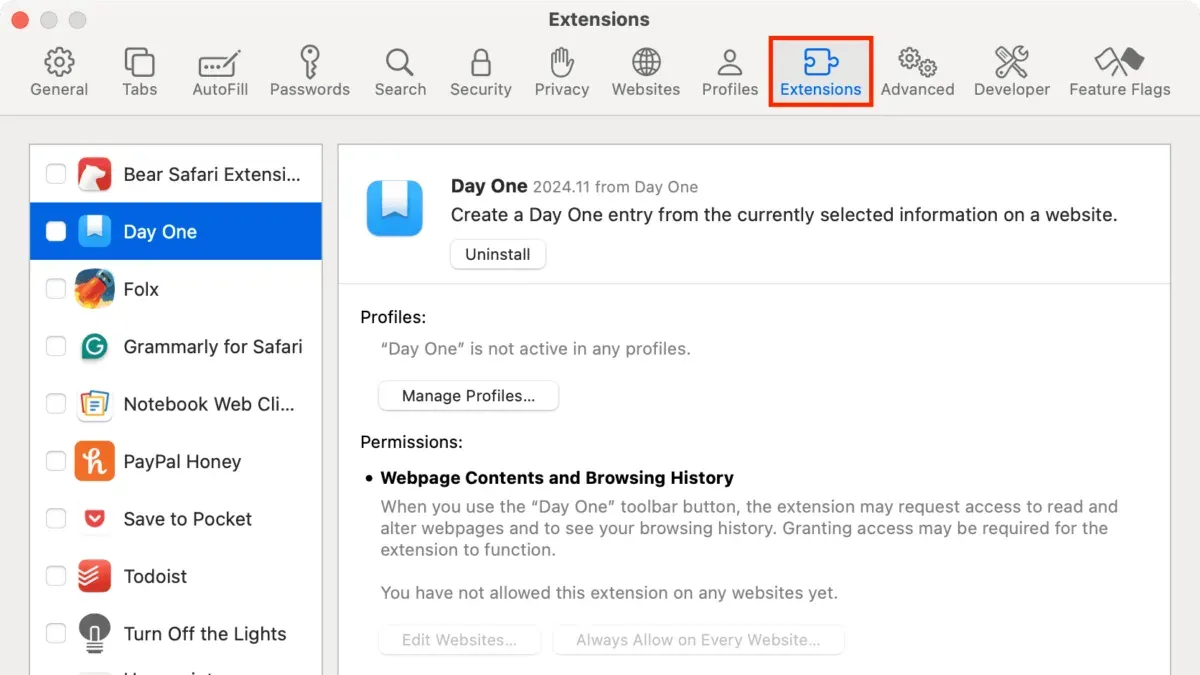1200x675 pixels.
Task: Enable the Notebook Web Clipper checkbox
Action: (x=56, y=404)
